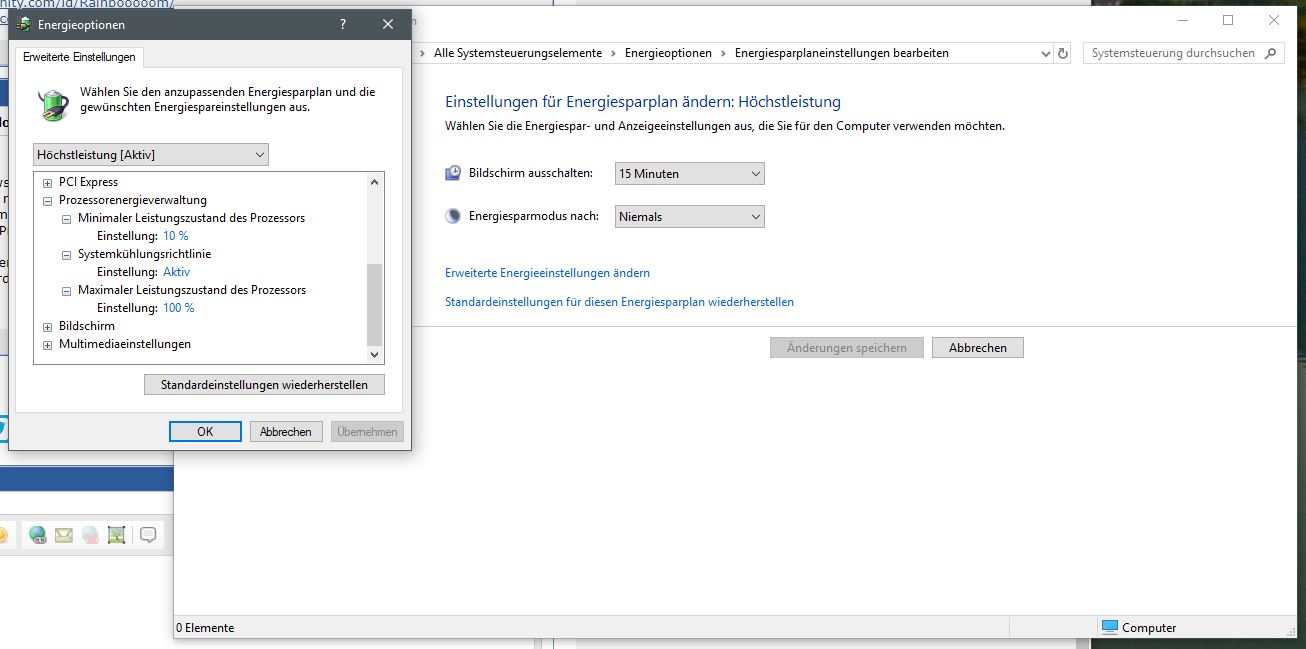Image resolution: width=1306 pixels, height=649 pixels.
Task: Go to the Energieoptionen breadcrumb
Action: [x=668, y=53]
